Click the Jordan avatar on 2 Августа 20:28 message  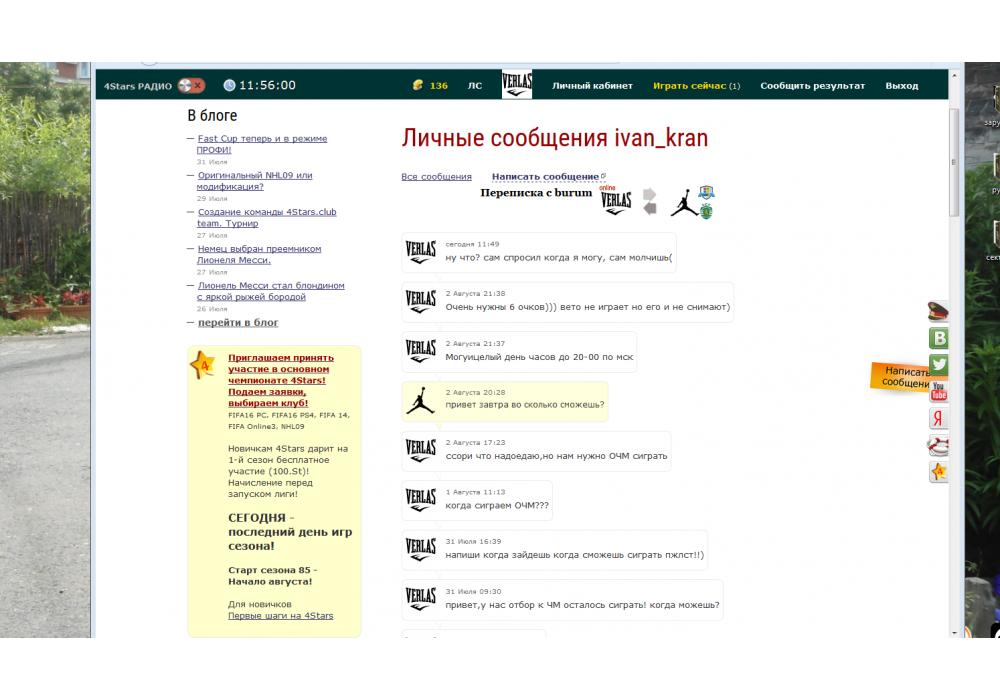click(x=420, y=400)
